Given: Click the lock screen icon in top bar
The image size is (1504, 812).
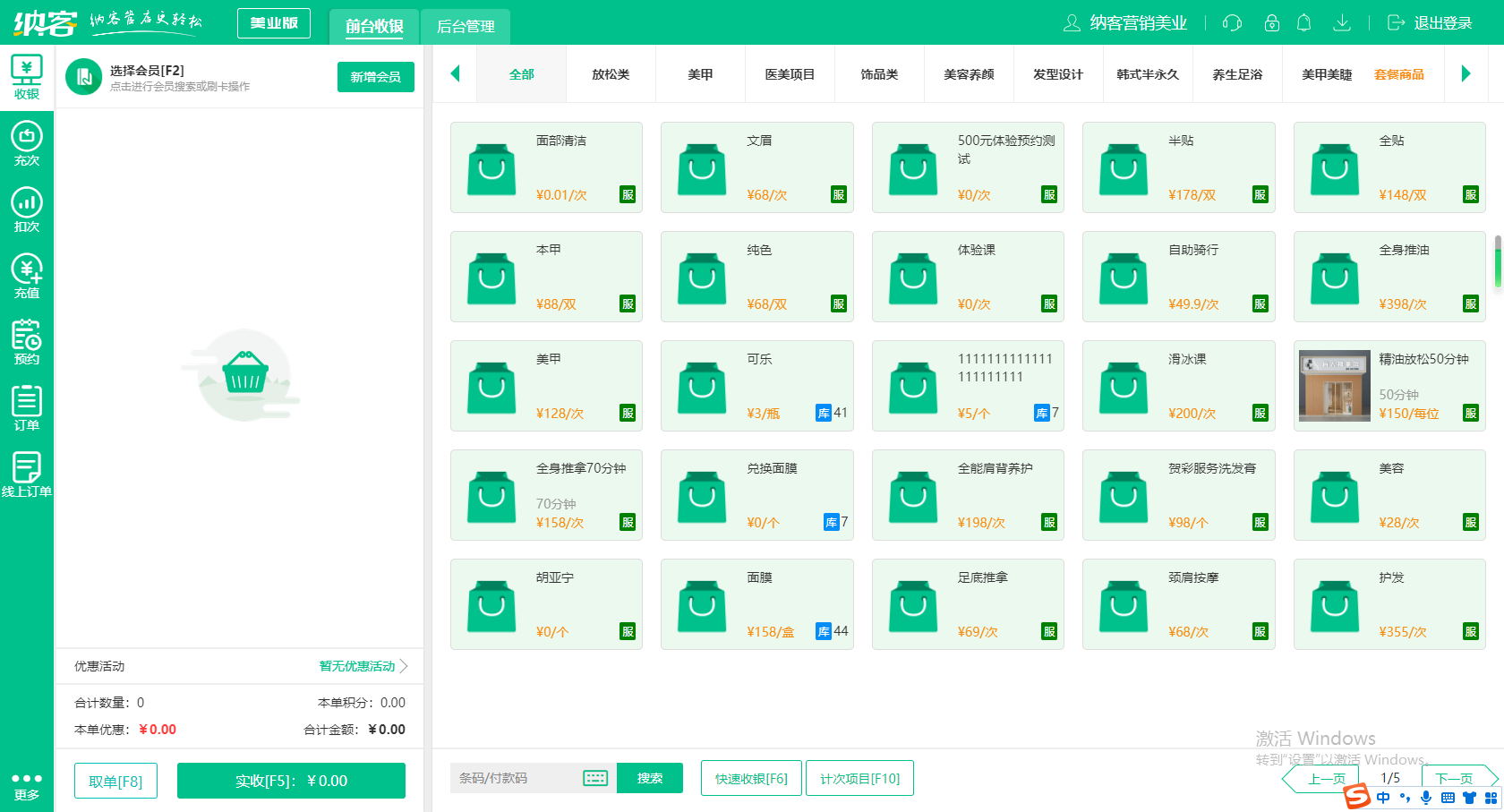Looking at the screenshot, I should pyautogui.click(x=1271, y=23).
